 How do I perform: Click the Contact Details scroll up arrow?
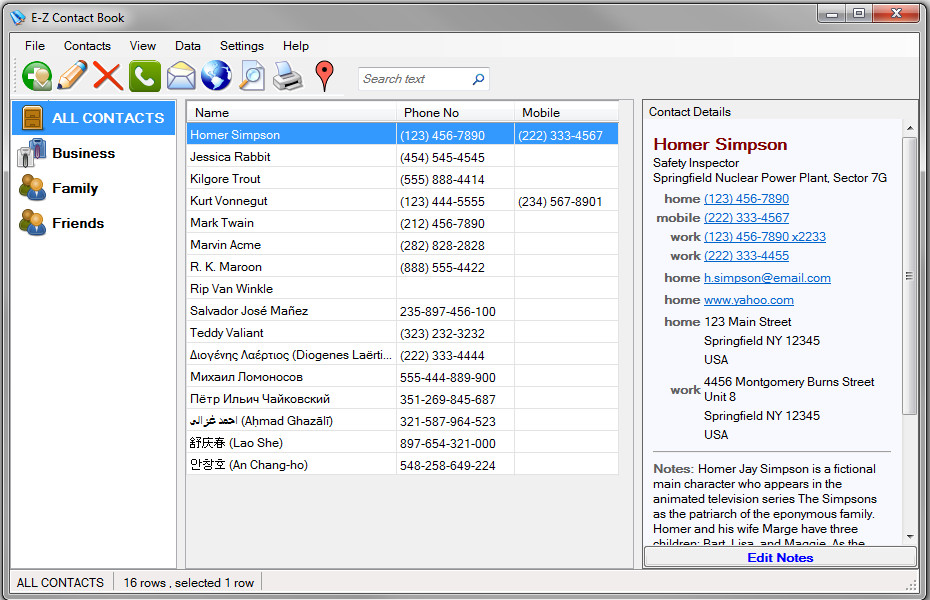point(909,128)
